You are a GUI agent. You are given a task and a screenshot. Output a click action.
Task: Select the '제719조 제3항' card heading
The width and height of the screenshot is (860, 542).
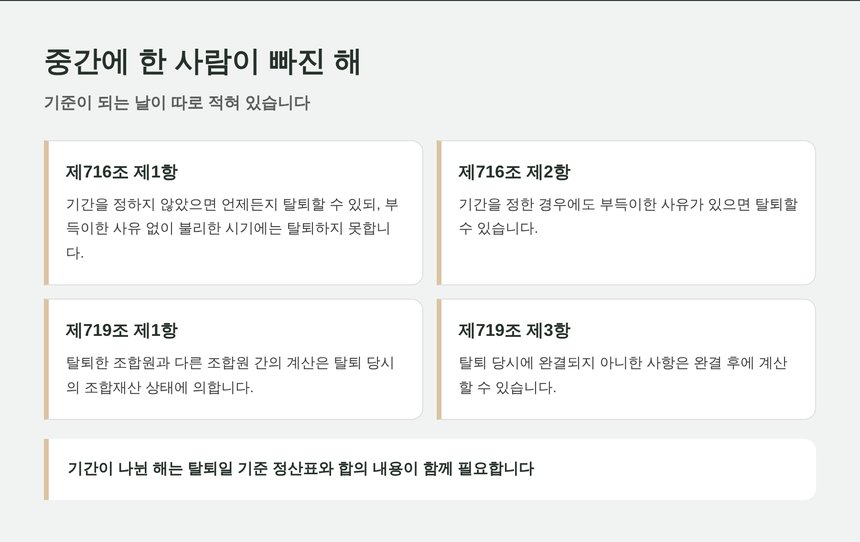tap(514, 330)
